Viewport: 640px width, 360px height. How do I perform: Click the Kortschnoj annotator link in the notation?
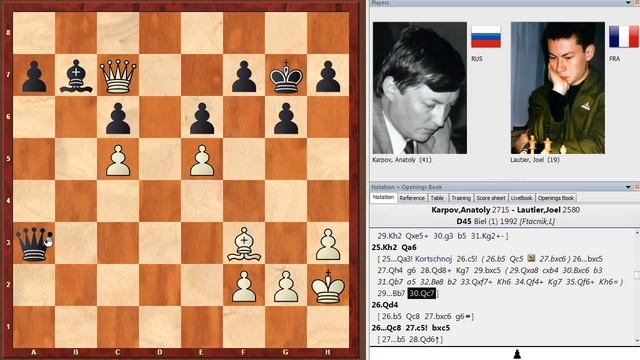pyautogui.click(x=433, y=259)
